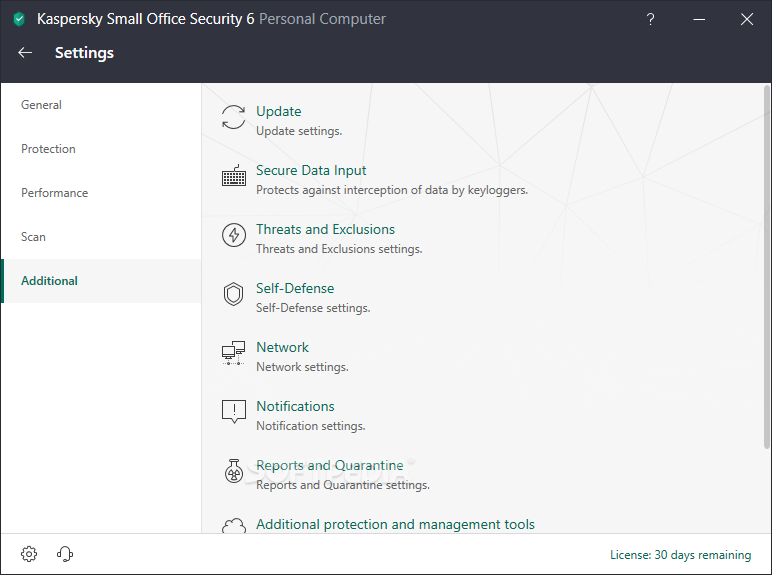Open support via the headset icon
This screenshot has width=772, height=575.
tap(65, 554)
